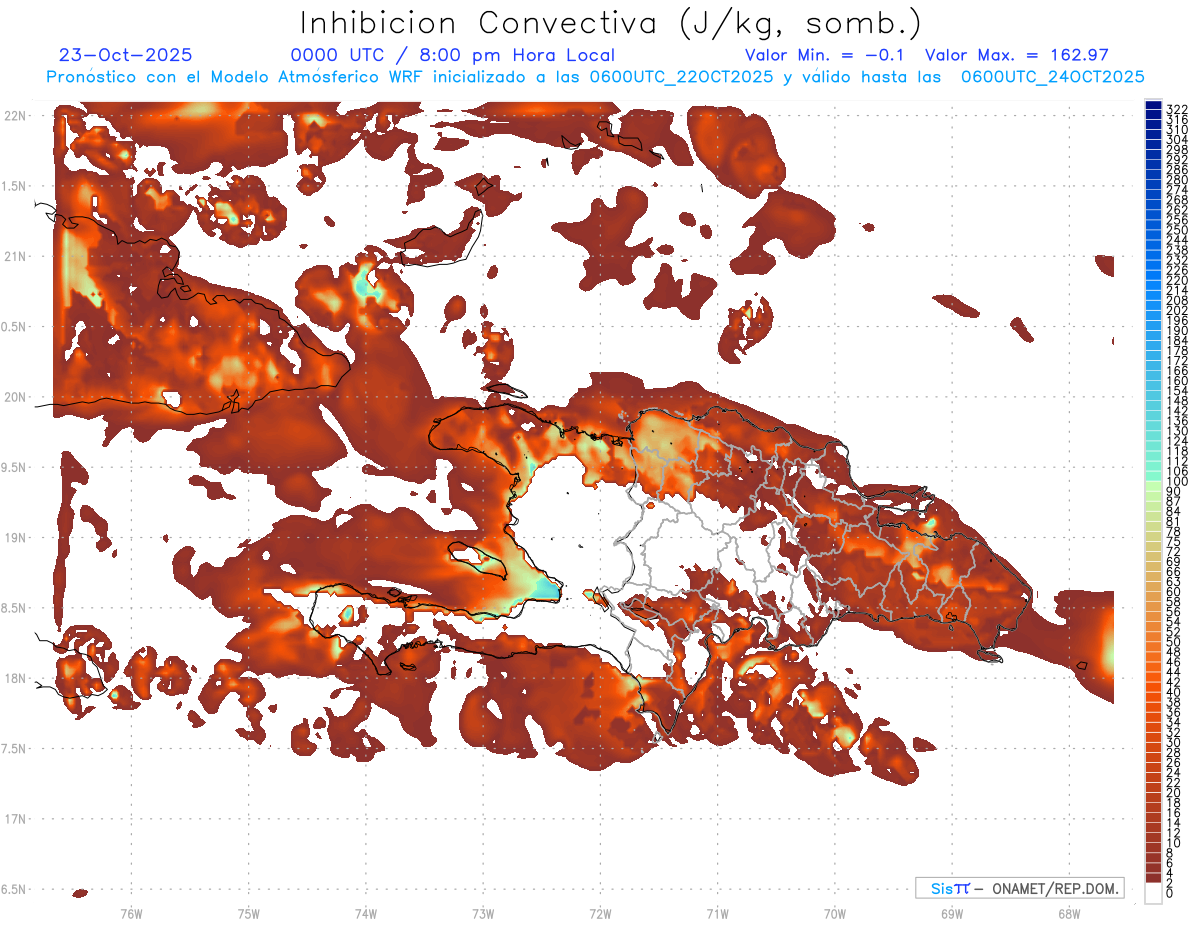Click the '70W' longitude label
Screen dimensions: 1200x927
click(834, 913)
